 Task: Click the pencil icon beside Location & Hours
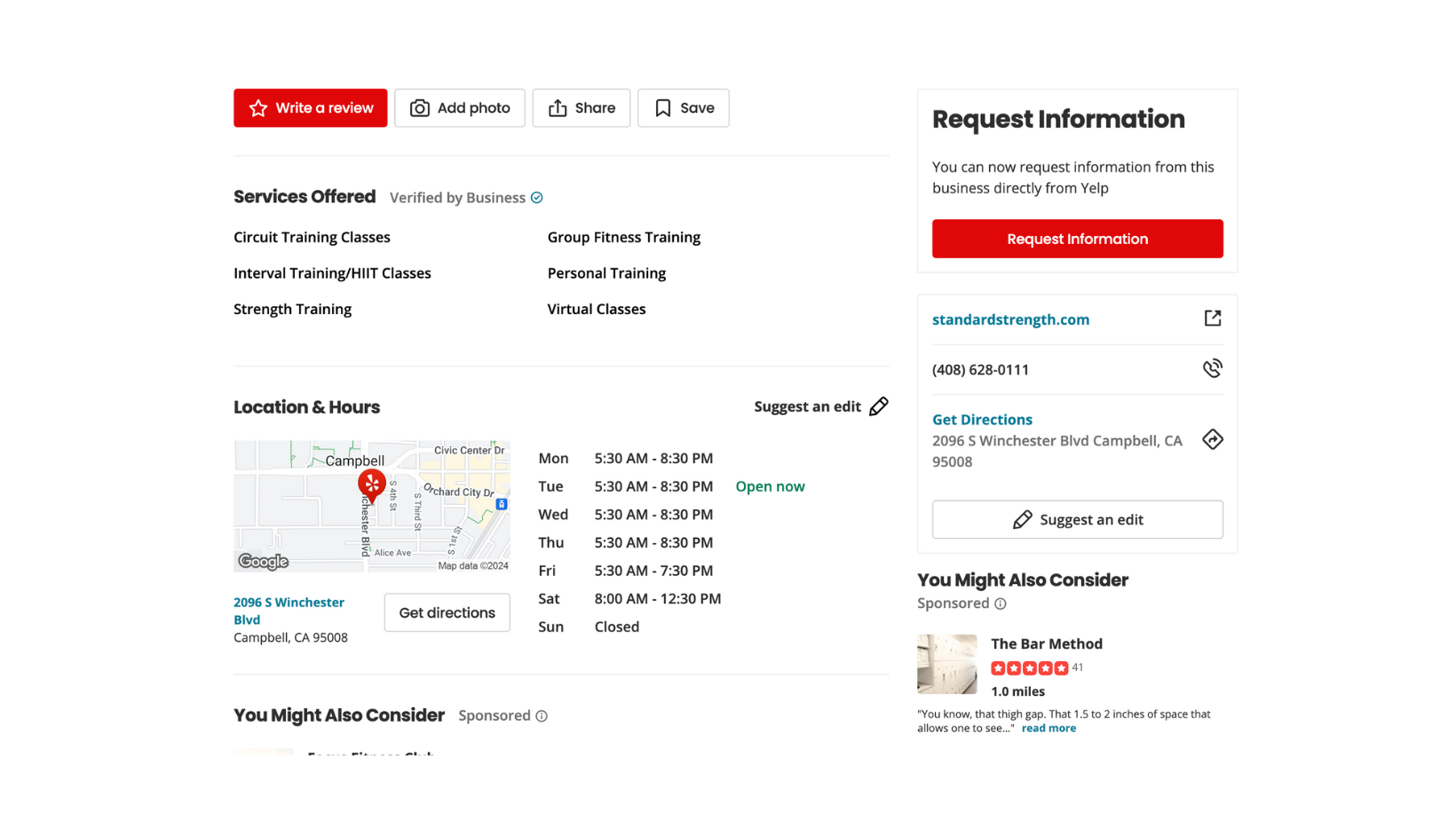click(x=878, y=406)
